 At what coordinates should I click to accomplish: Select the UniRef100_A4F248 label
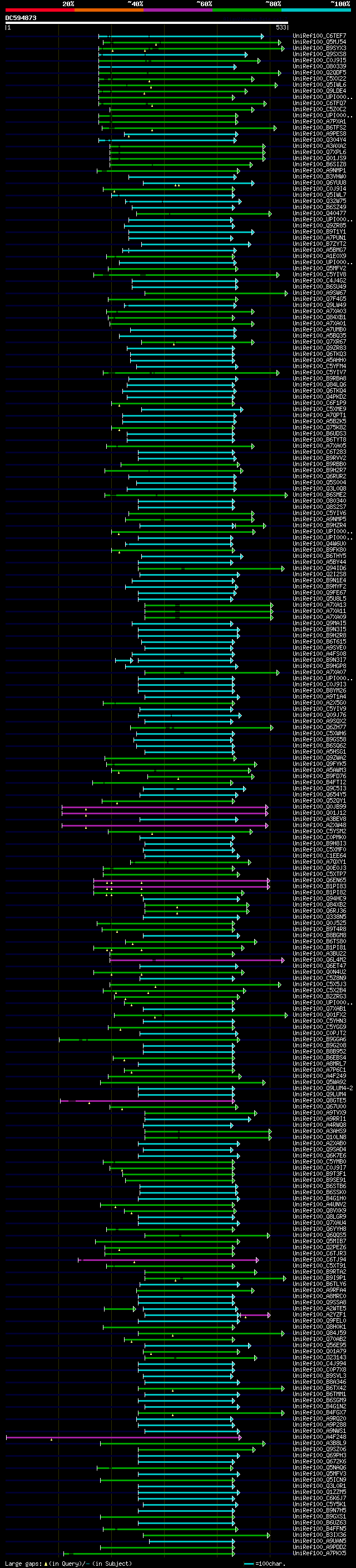click(x=319, y=1437)
